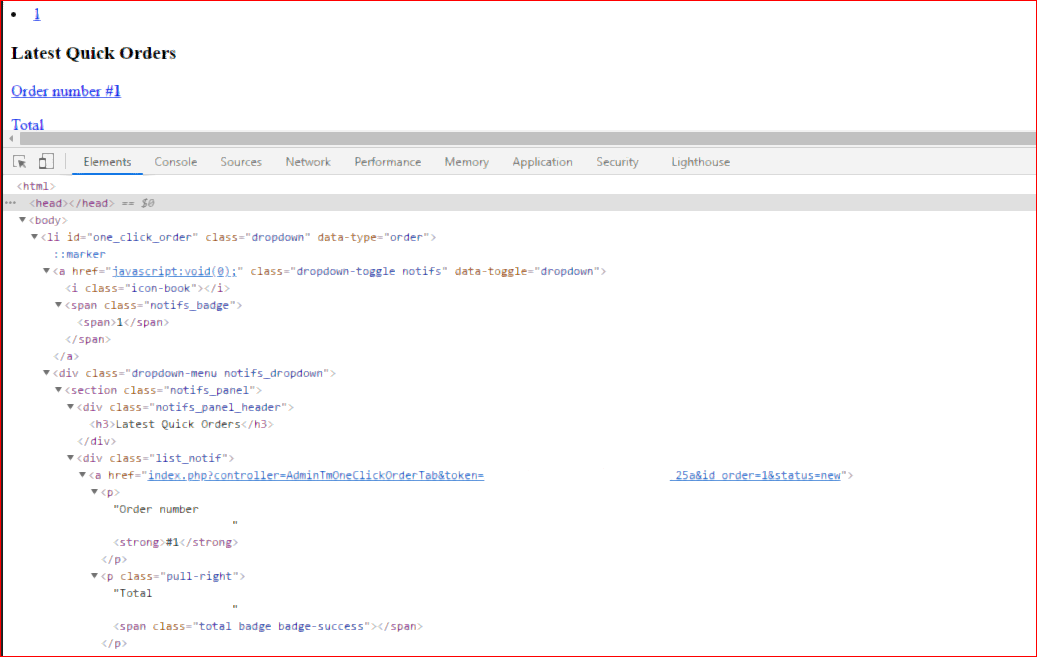Go to the Security tab

[x=617, y=162]
